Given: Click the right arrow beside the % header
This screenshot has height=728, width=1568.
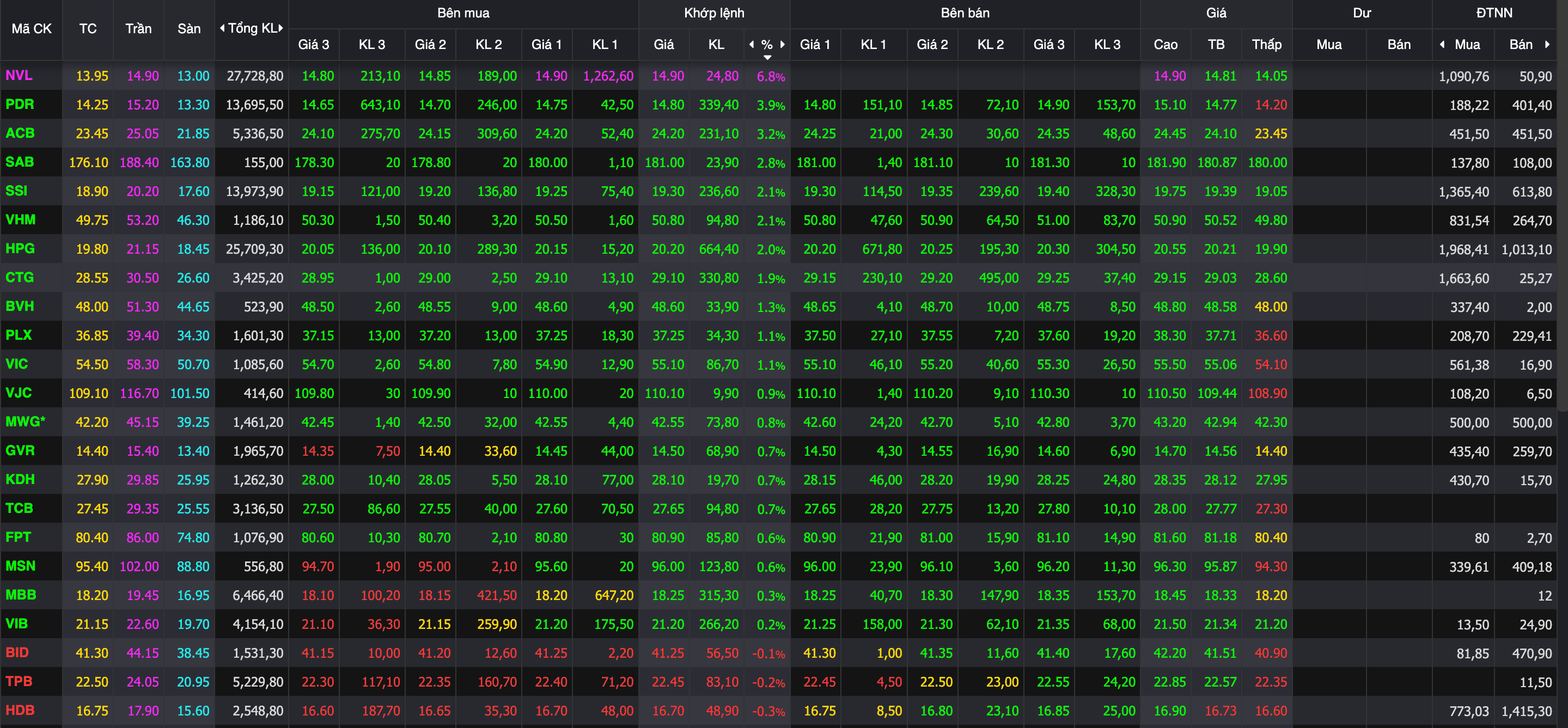Looking at the screenshot, I should pyautogui.click(x=783, y=45).
